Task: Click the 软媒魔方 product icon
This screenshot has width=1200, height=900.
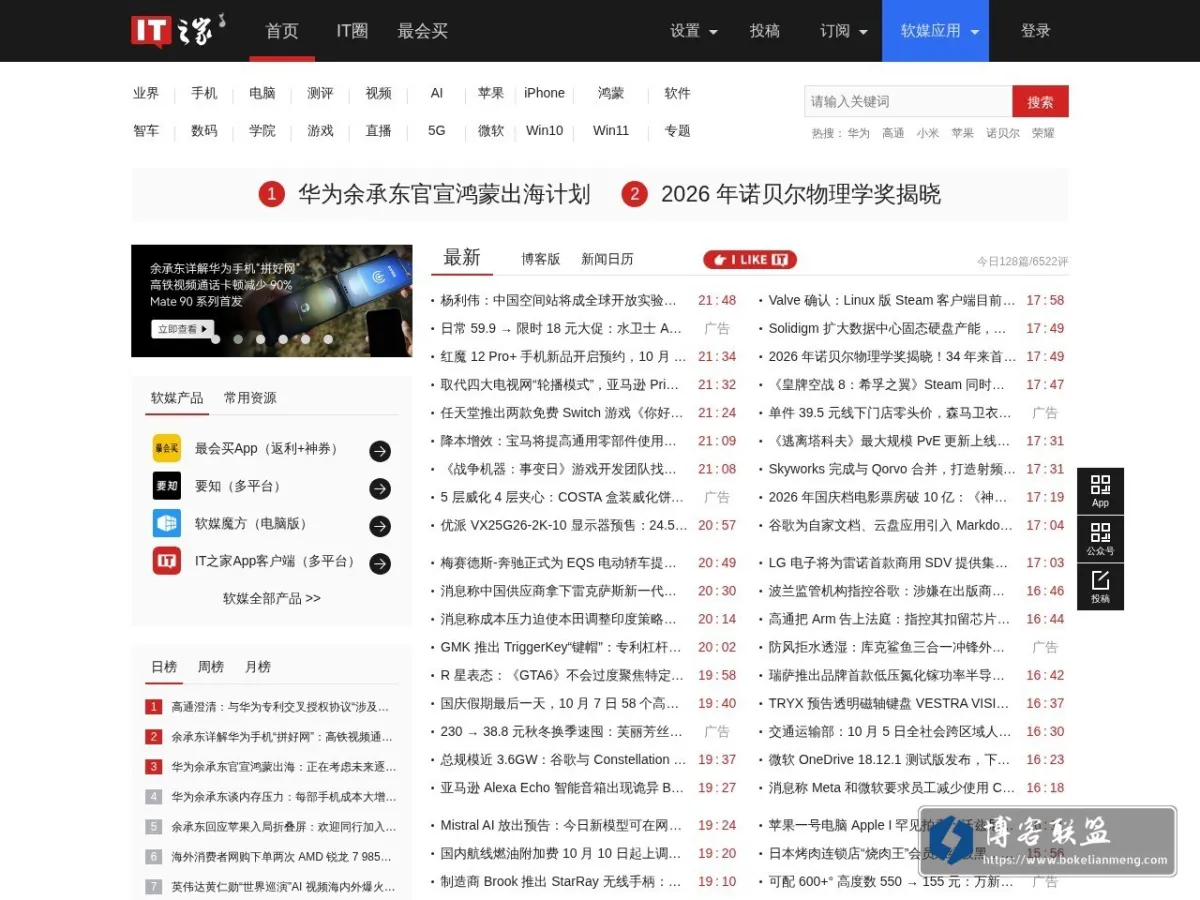Action: pyautogui.click(x=167, y=523)
